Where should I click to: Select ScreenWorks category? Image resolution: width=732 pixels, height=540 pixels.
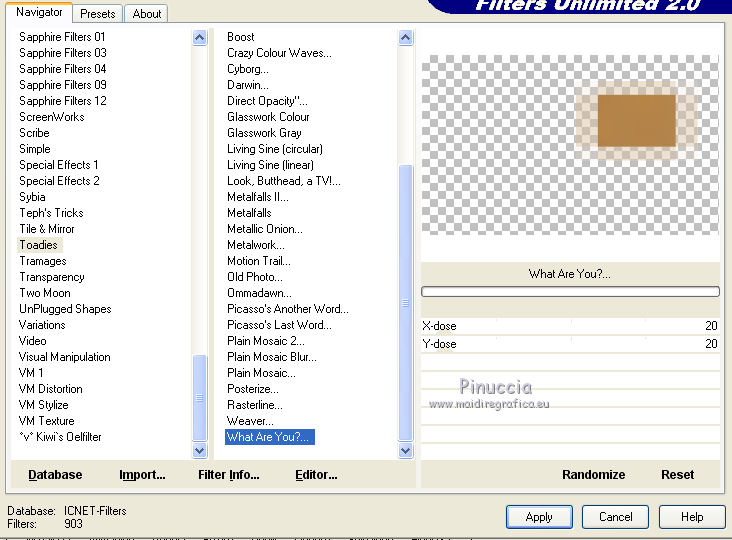[52, 117]
